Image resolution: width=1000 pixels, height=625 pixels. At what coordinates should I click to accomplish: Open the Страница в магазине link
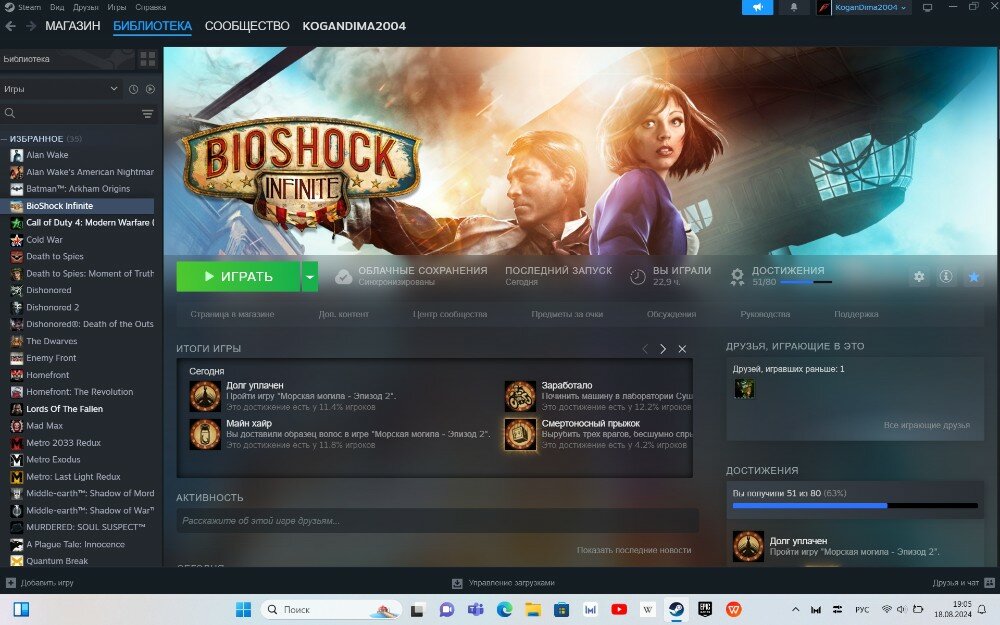click(x=232, y=314)
